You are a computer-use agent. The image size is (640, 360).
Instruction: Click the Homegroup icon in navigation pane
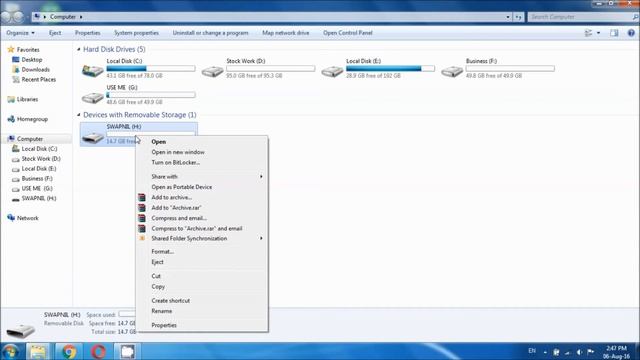(11, 119)
